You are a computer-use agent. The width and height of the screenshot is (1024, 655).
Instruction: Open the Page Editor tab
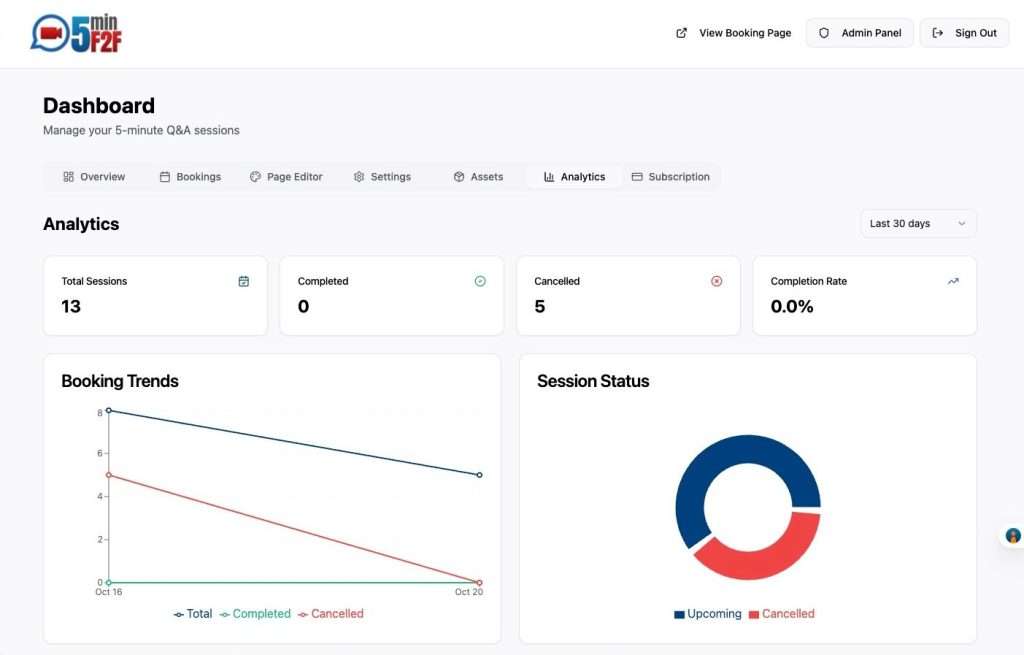[x=286, y=176]
